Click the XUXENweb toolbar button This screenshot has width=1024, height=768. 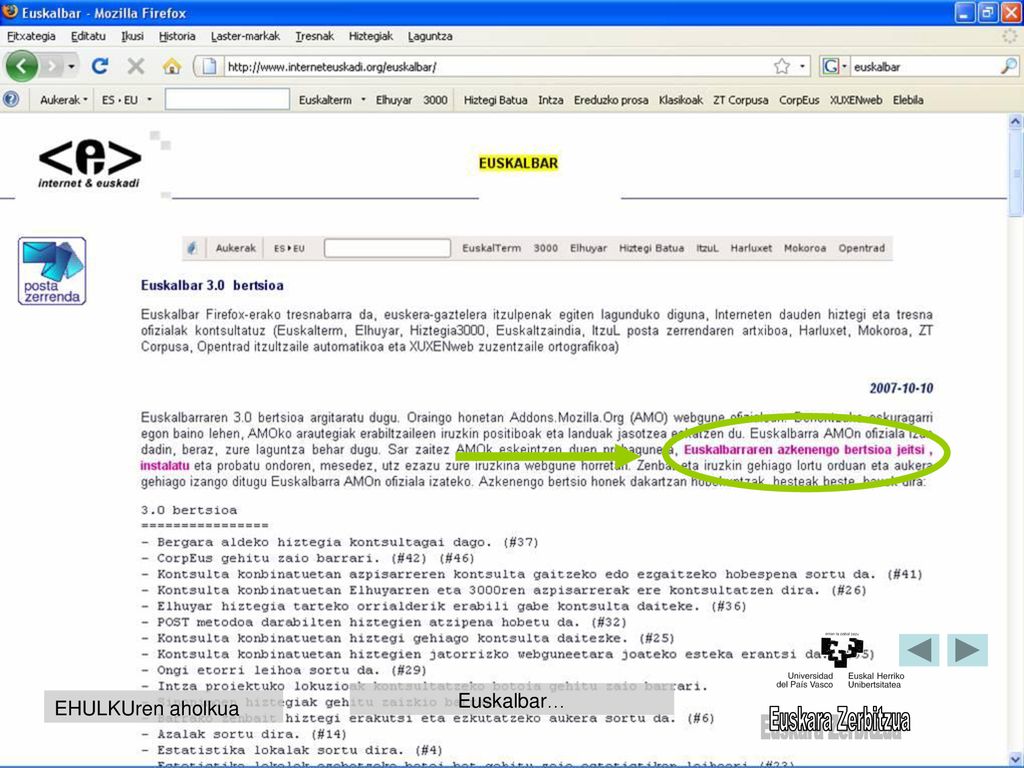[856, 100]
